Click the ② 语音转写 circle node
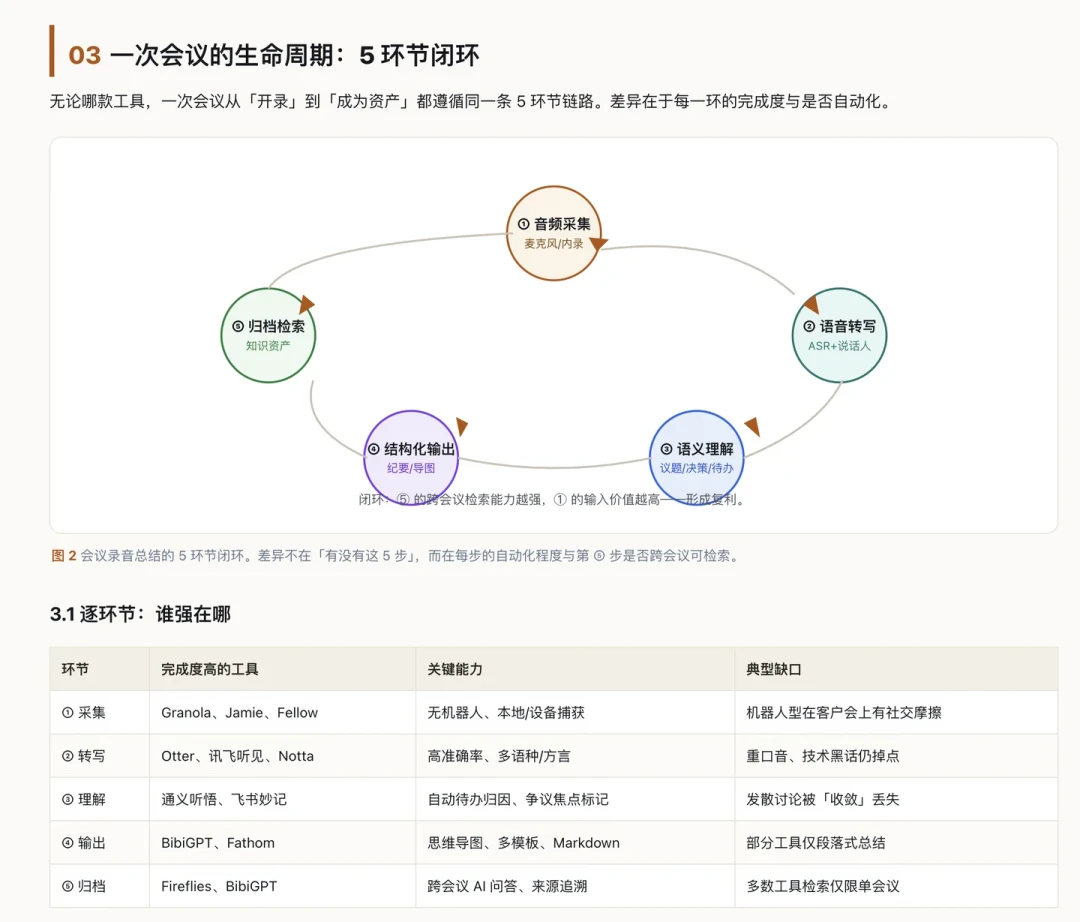 pos(839,335)
